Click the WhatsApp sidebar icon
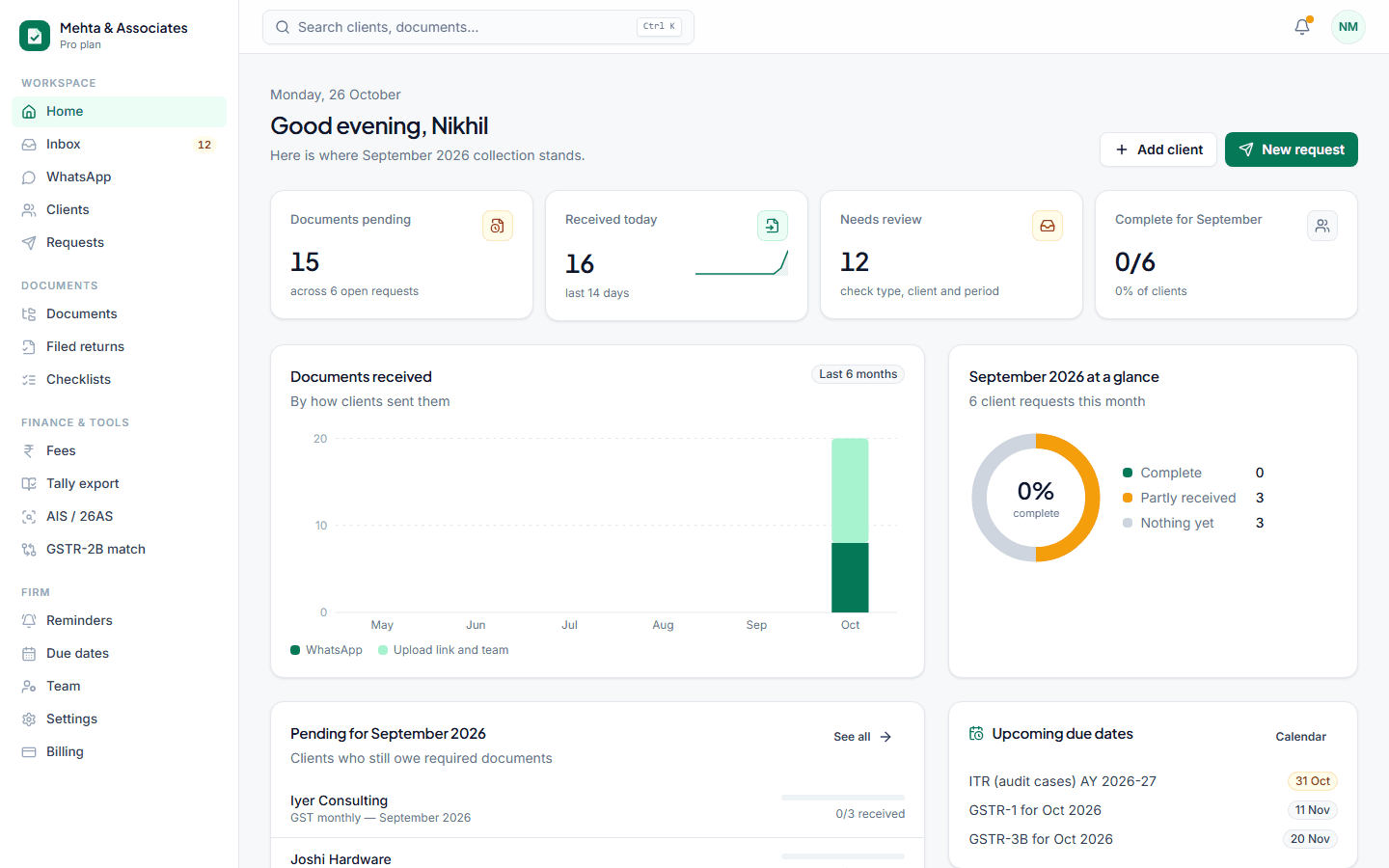Image resolution: width=1389 pixels, height=868 pixels. point(29,177)
